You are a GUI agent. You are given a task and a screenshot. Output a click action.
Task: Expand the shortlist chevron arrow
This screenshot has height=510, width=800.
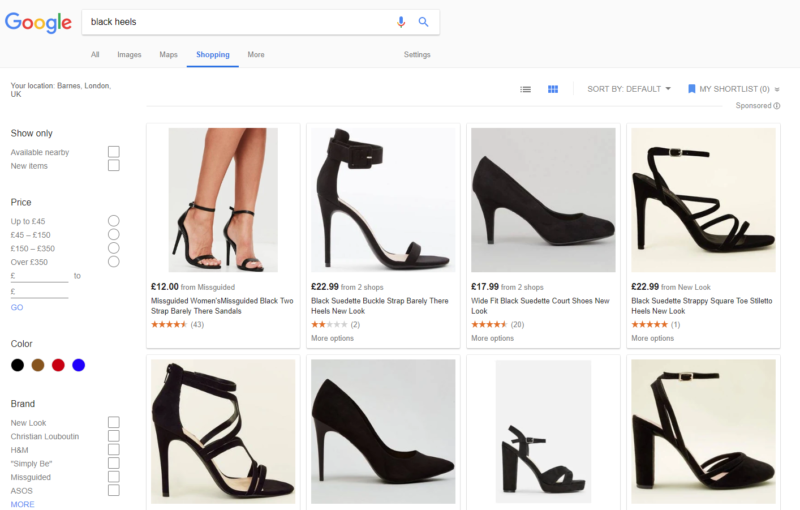coord(777,89)
